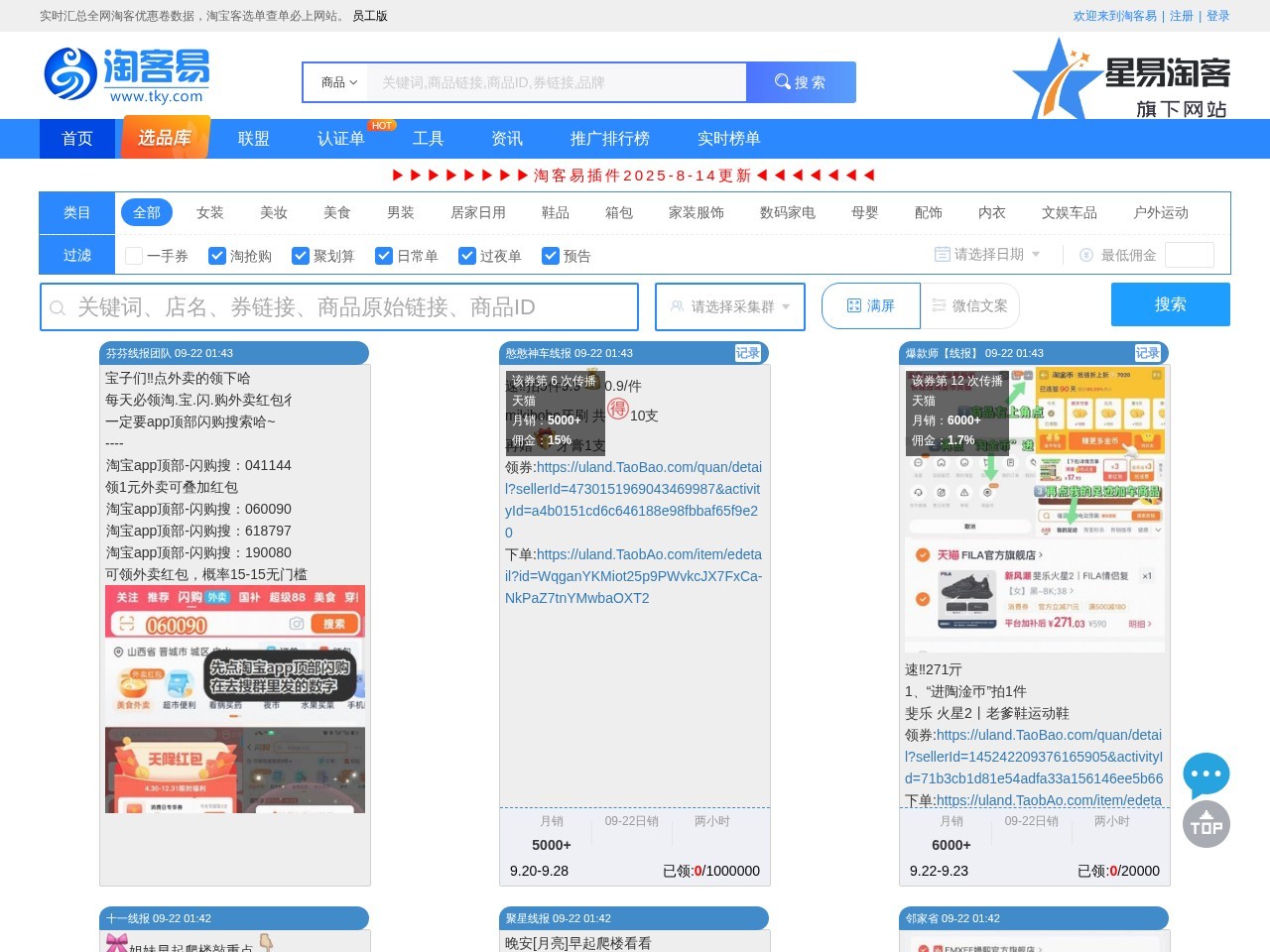1270x952 pixels.
Task: Filter by 配饰 category
Action: point(929,212)
